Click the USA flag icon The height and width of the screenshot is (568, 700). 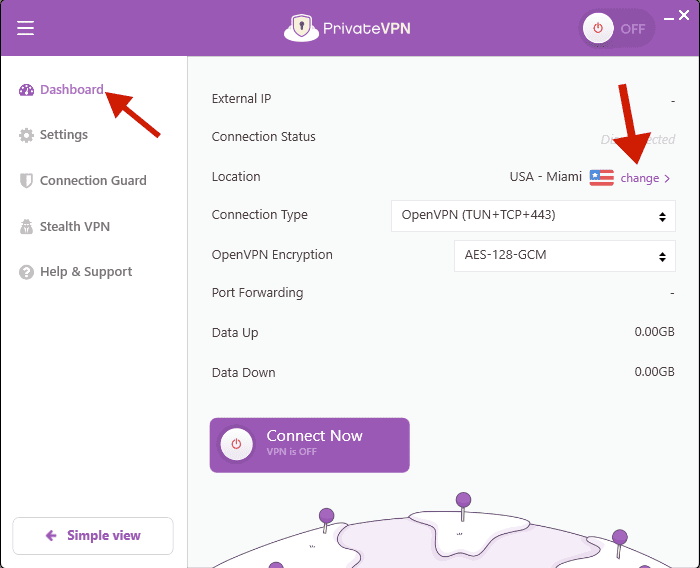[601, 178]
